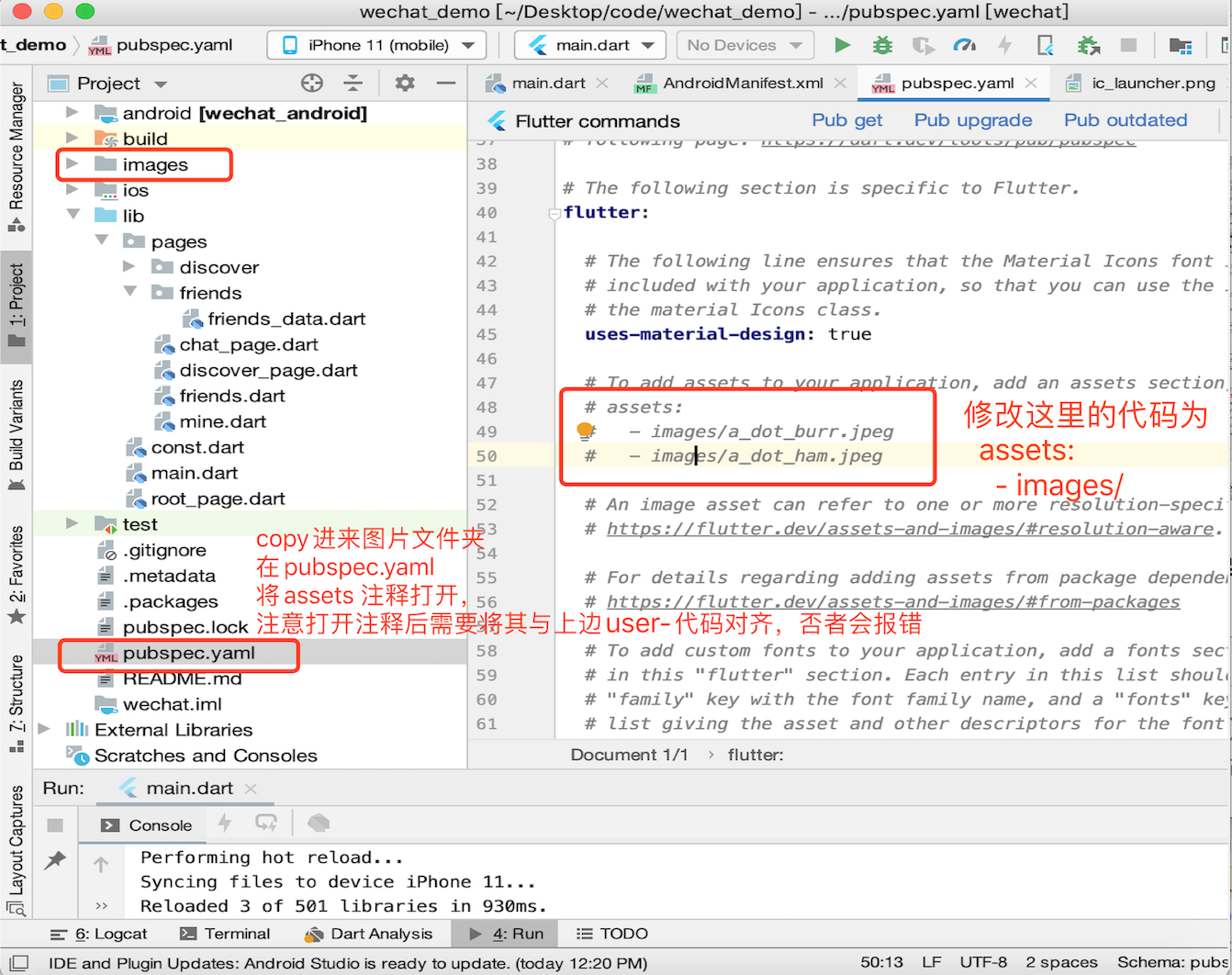Viewport: 1232px width, 975px height.
Task: Collapse the friends folder
Action: [x=129, y=293]
